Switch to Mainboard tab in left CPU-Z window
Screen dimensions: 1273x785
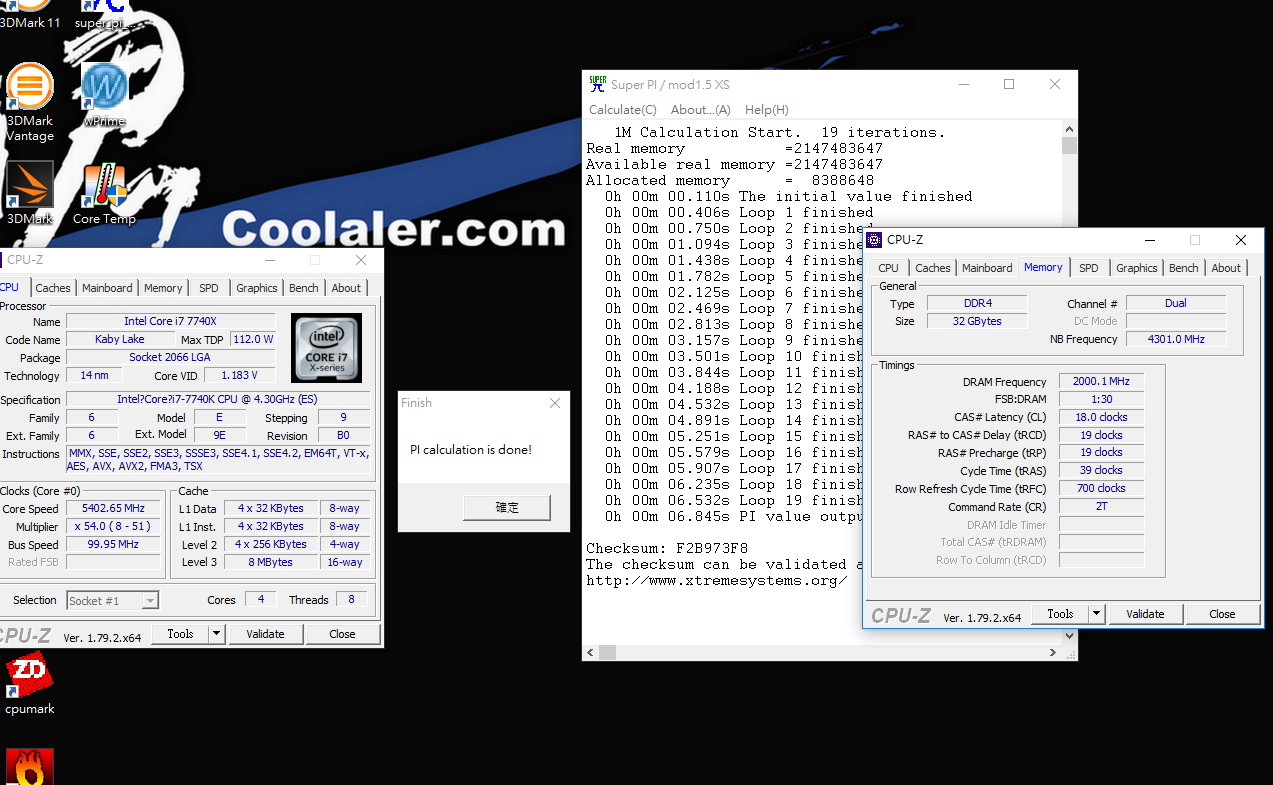coord(107,288)
